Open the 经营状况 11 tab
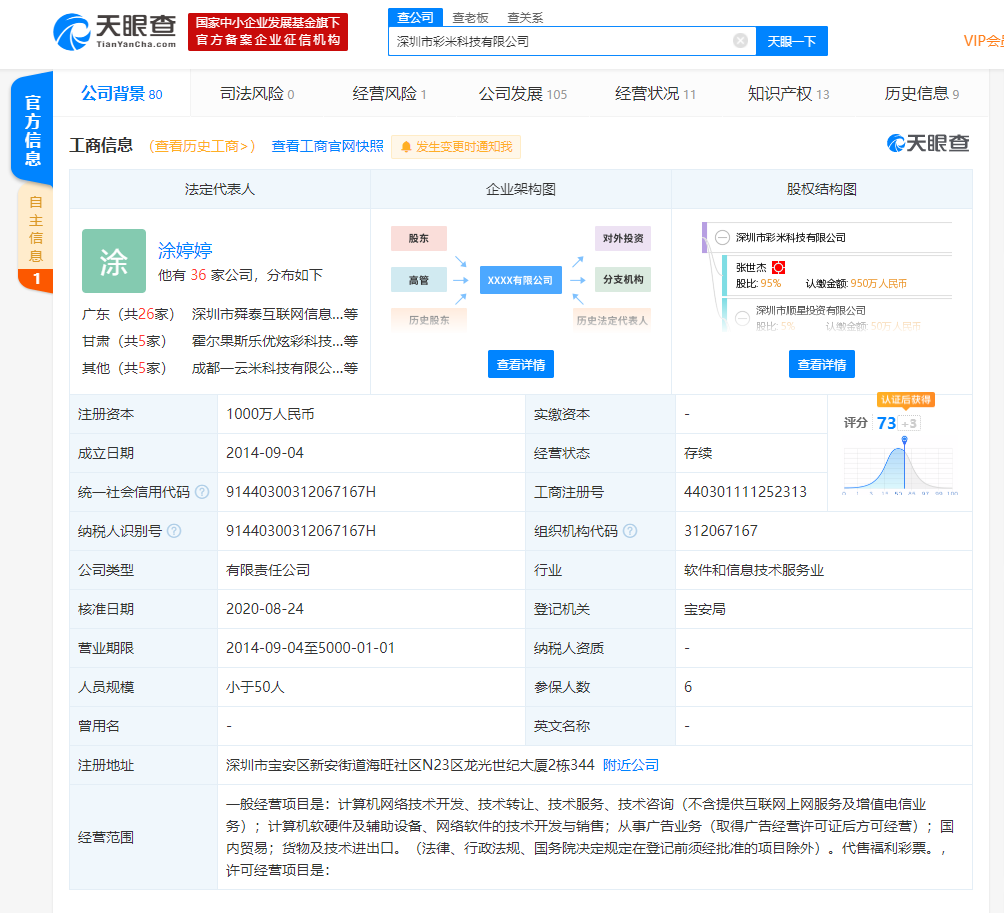This screenshot has height=913, width=1004. tap(655, 94)
